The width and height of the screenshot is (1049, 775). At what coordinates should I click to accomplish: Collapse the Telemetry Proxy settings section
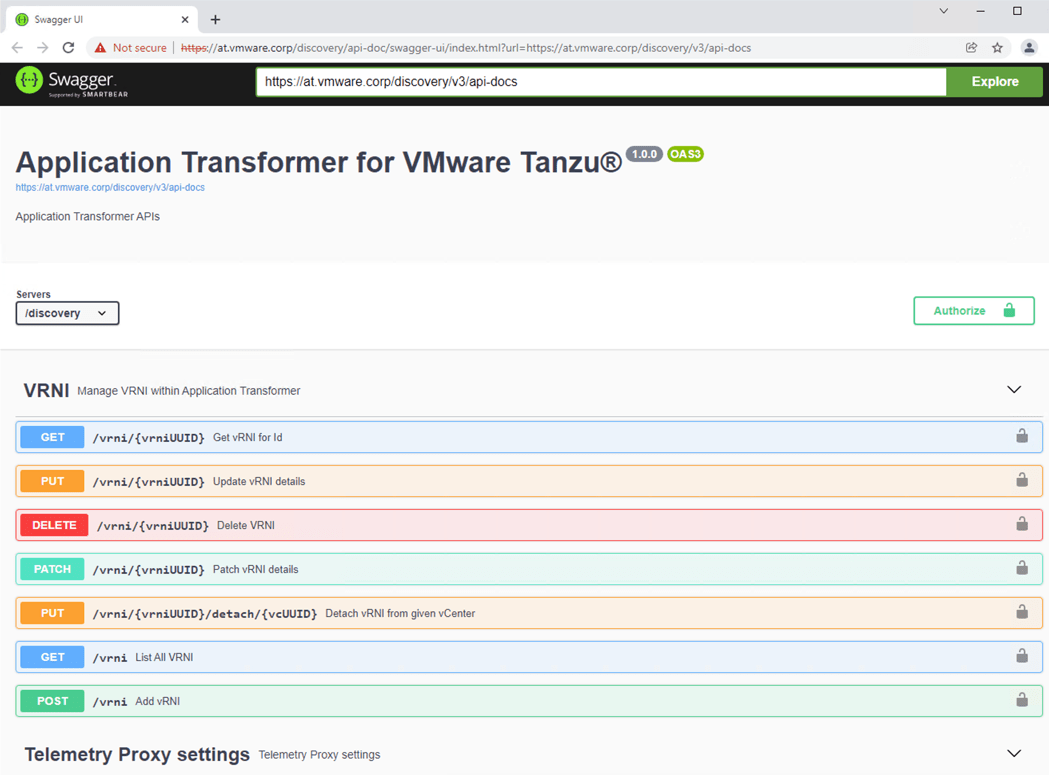(x=1013, y=754)
